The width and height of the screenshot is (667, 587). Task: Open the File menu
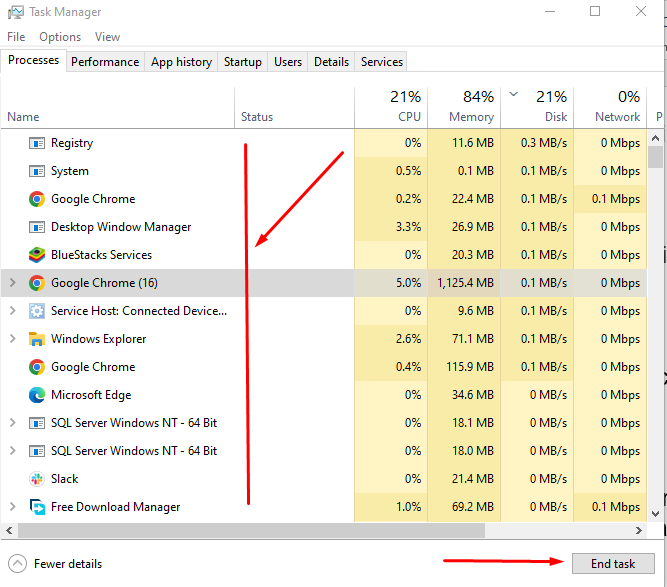pos(16,37)
